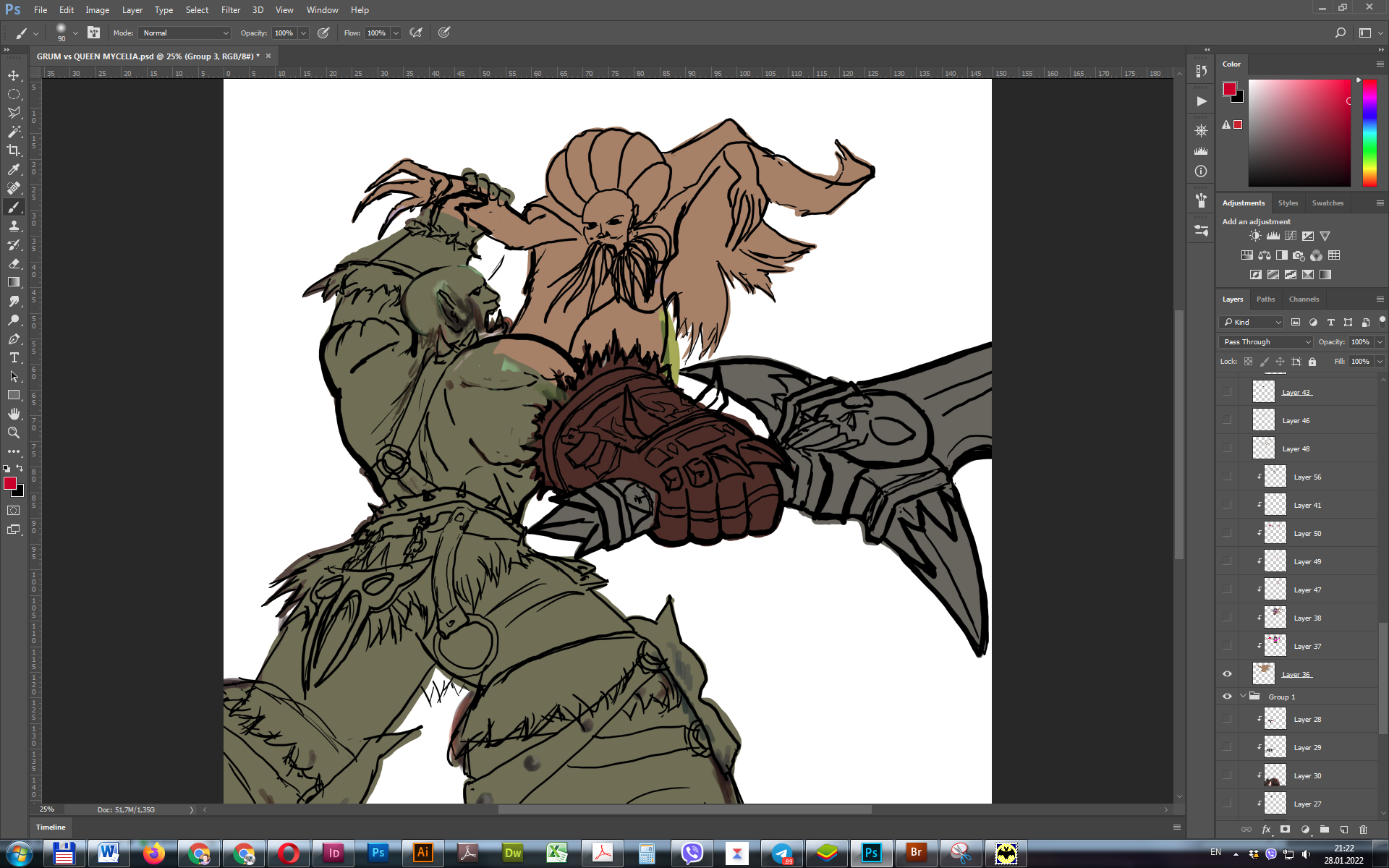Switch to the Channels tab
This screenshot has height=868, width=1389.
(x=1304, y=299)
